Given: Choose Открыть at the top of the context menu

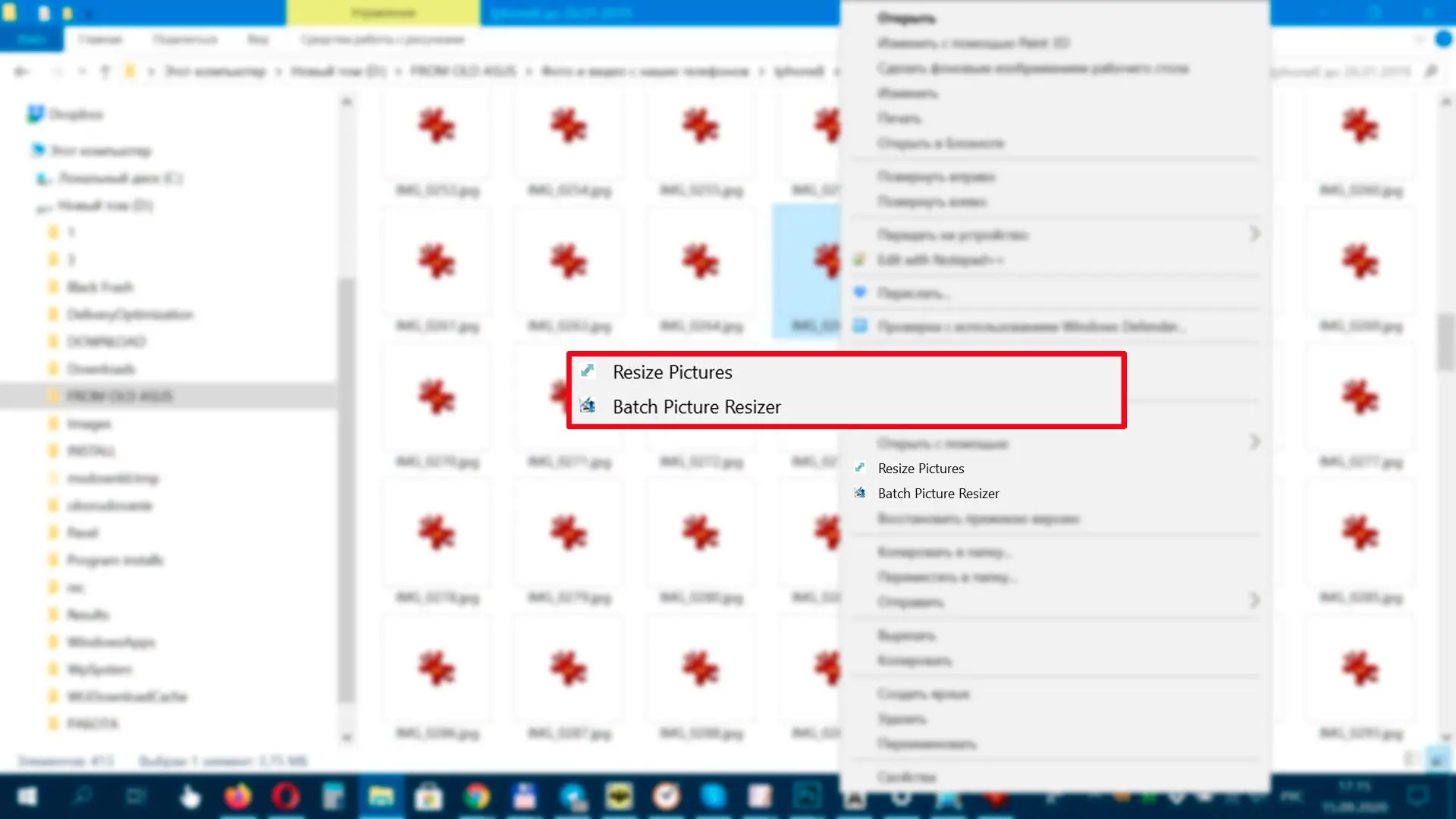Looking at the screenshot, I should 906,18.
